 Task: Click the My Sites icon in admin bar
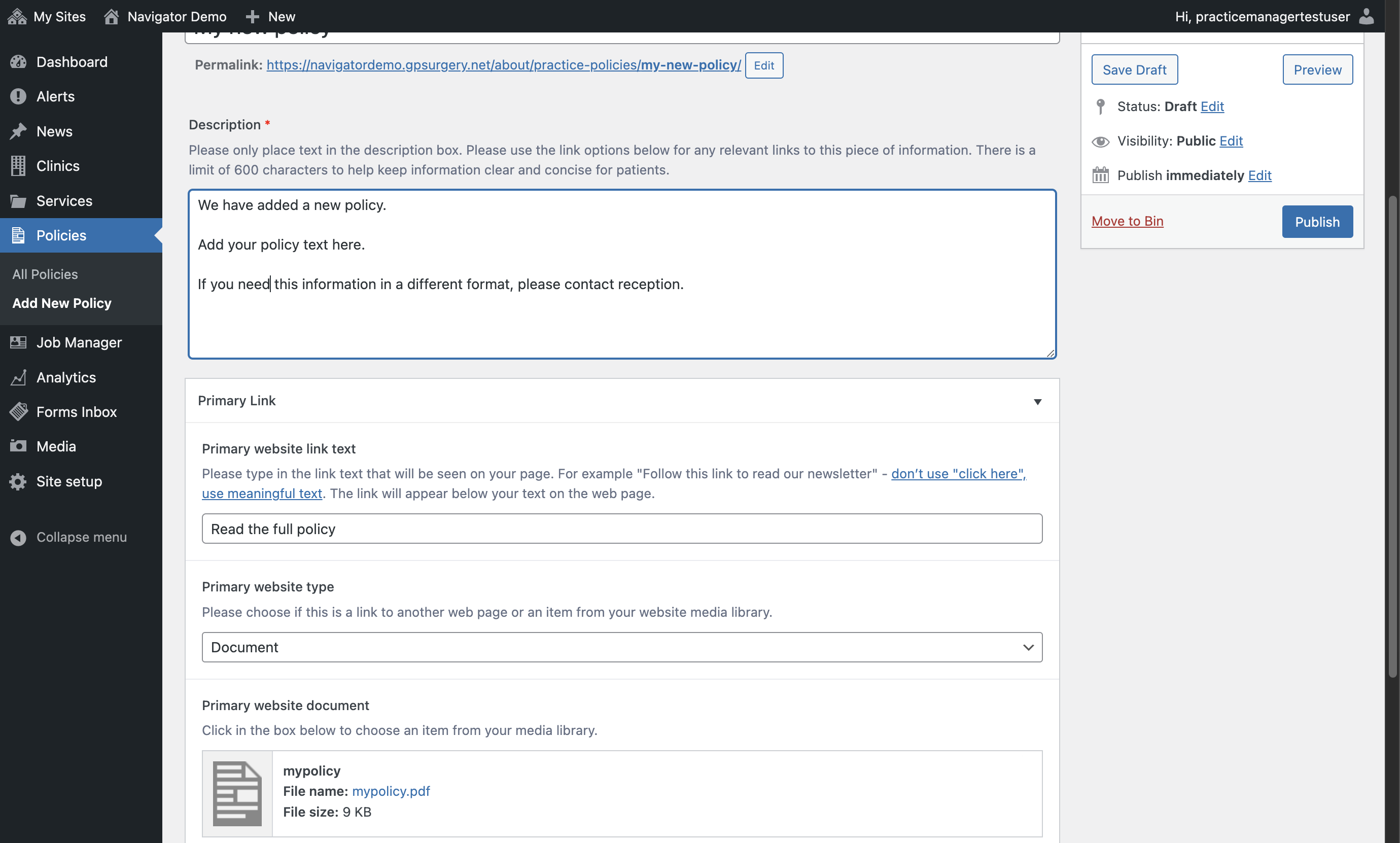pyautogui.click(x=17, y=16)
